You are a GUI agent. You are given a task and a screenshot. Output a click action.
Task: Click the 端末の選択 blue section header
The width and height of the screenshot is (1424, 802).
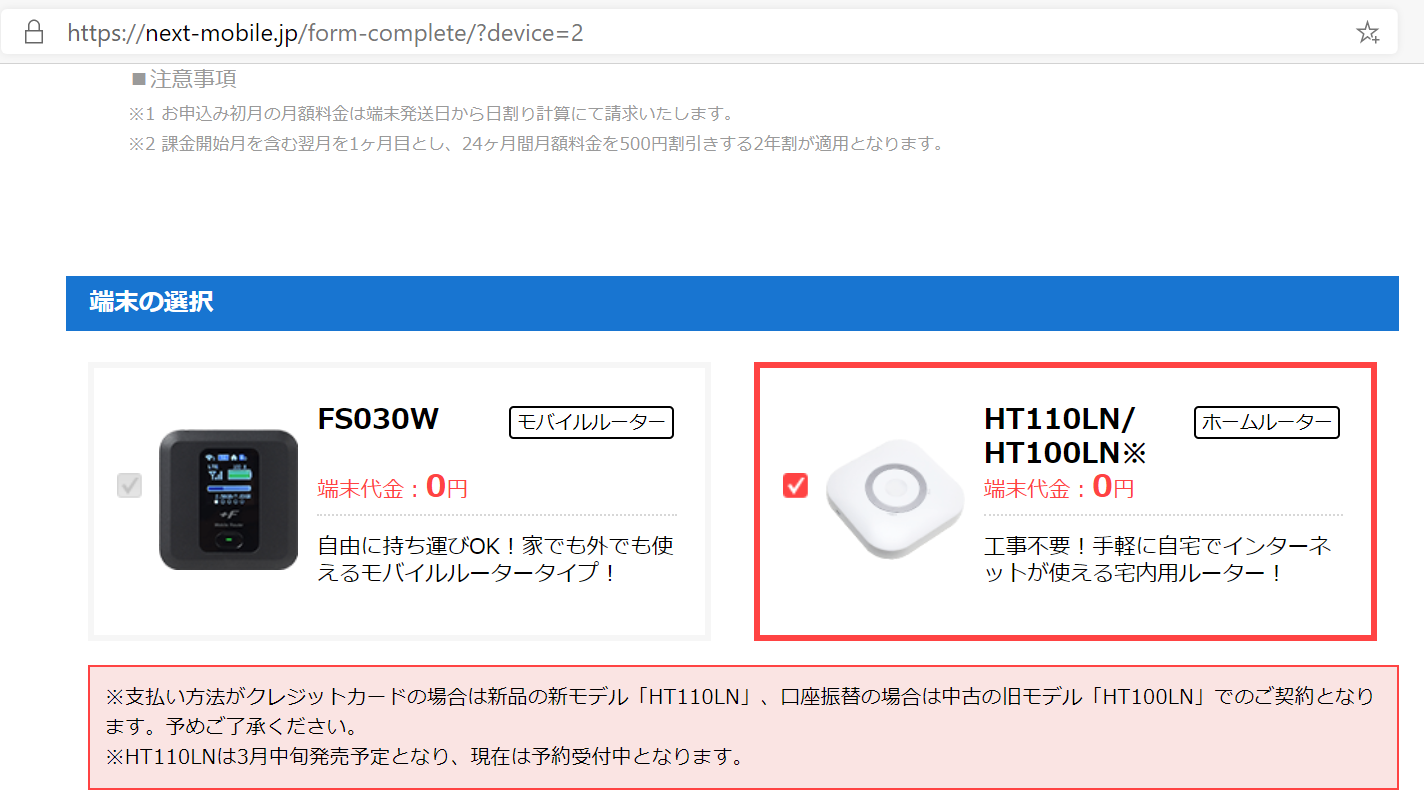click(732, 303)
